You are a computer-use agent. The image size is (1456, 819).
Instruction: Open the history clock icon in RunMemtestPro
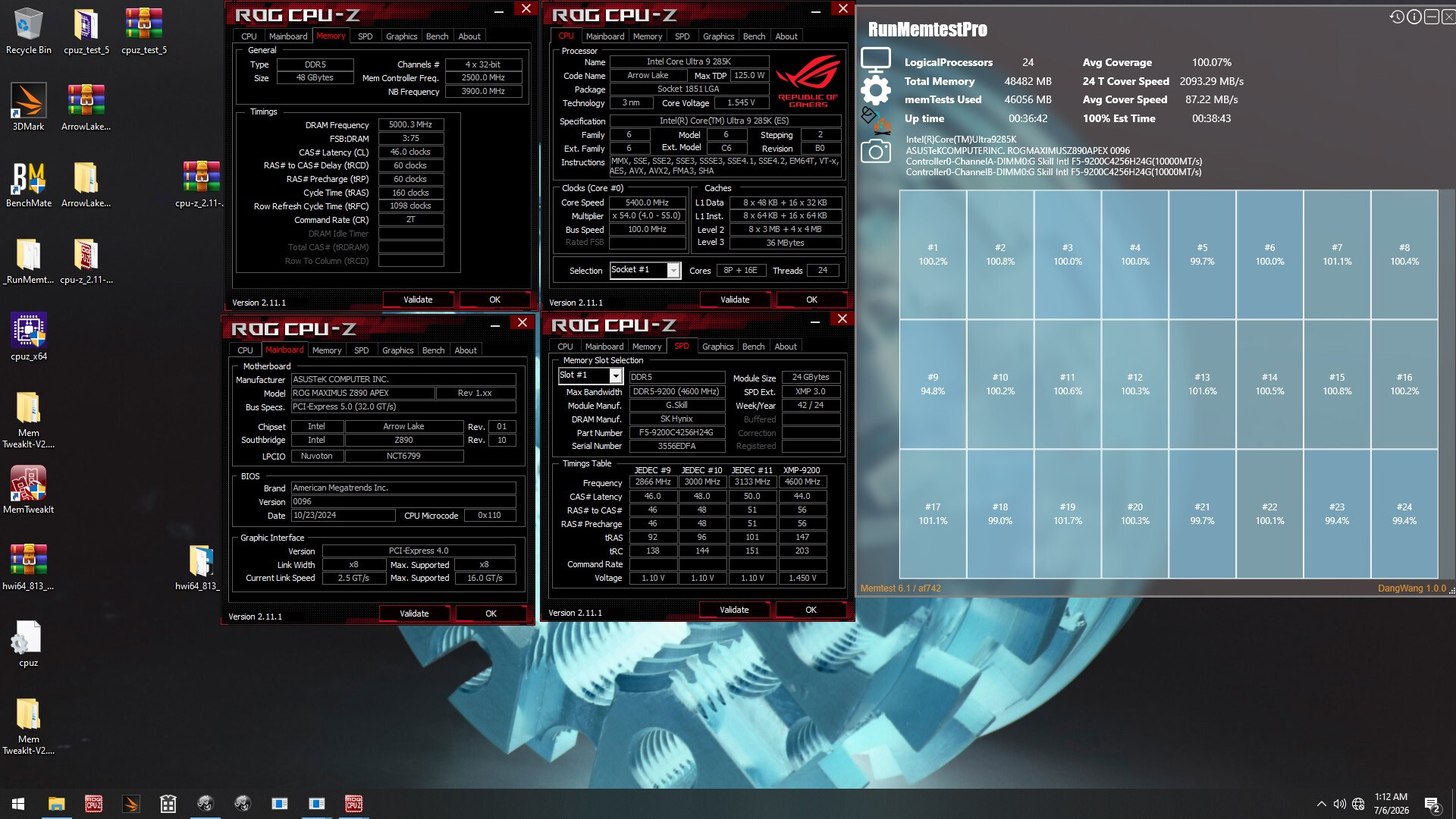(x=1396, y=17)
